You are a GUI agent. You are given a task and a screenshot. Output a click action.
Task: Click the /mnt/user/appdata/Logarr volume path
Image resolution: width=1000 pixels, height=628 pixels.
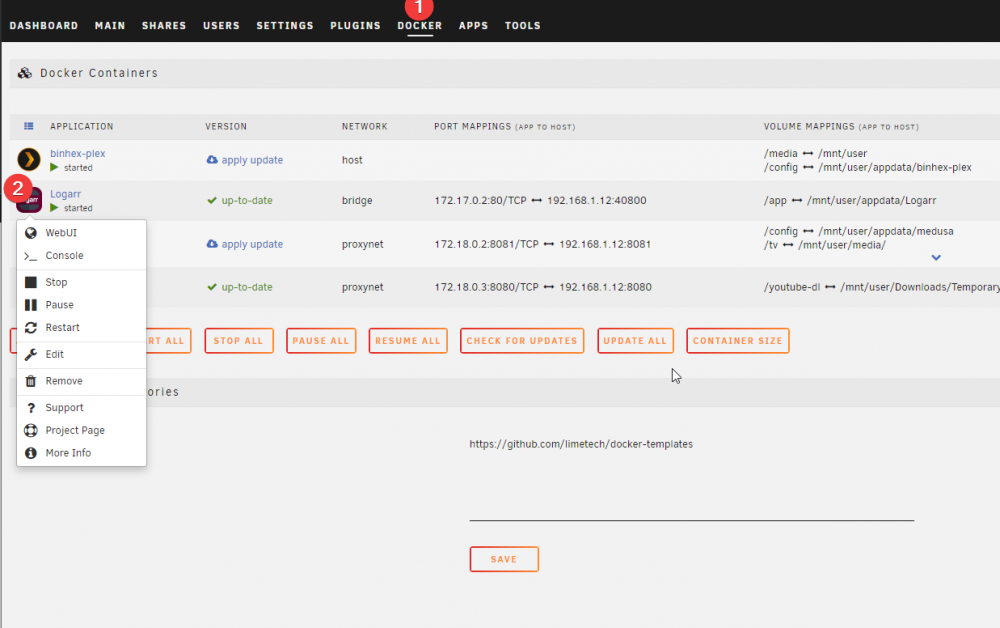pos(871,200)
